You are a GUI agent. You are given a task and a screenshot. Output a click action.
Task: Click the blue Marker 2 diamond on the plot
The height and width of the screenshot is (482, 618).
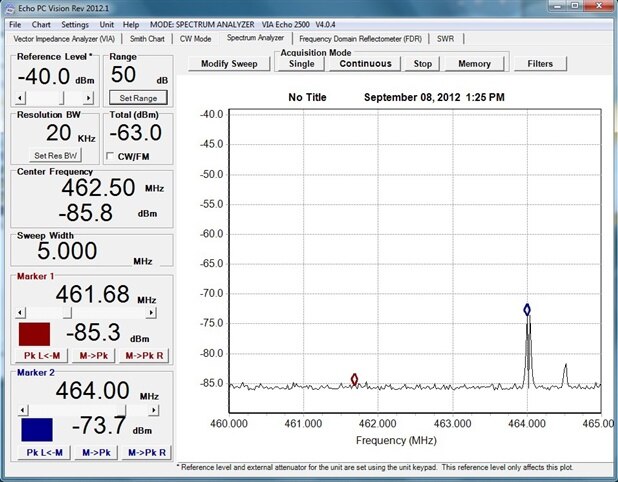pos(527,310)
